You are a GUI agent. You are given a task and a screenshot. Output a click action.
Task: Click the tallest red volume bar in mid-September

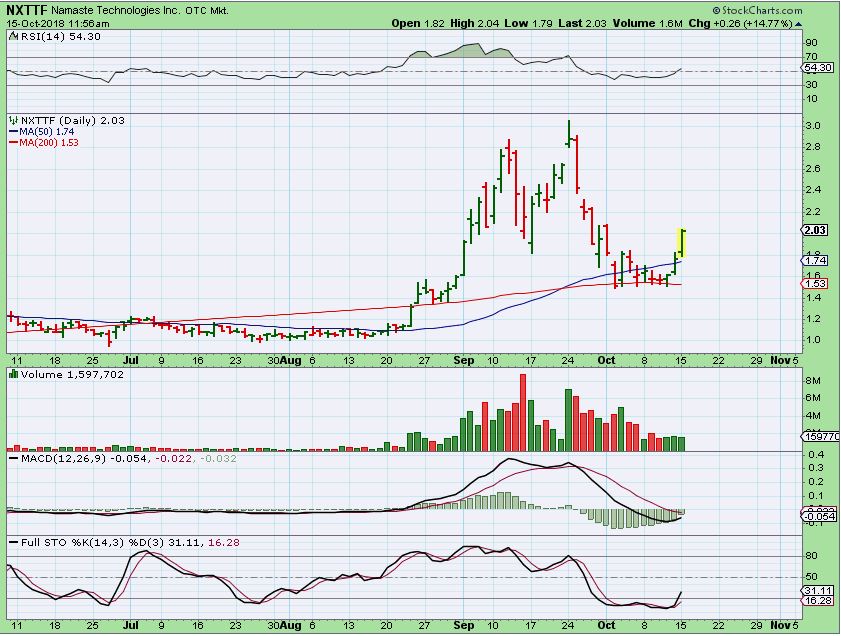523,412
